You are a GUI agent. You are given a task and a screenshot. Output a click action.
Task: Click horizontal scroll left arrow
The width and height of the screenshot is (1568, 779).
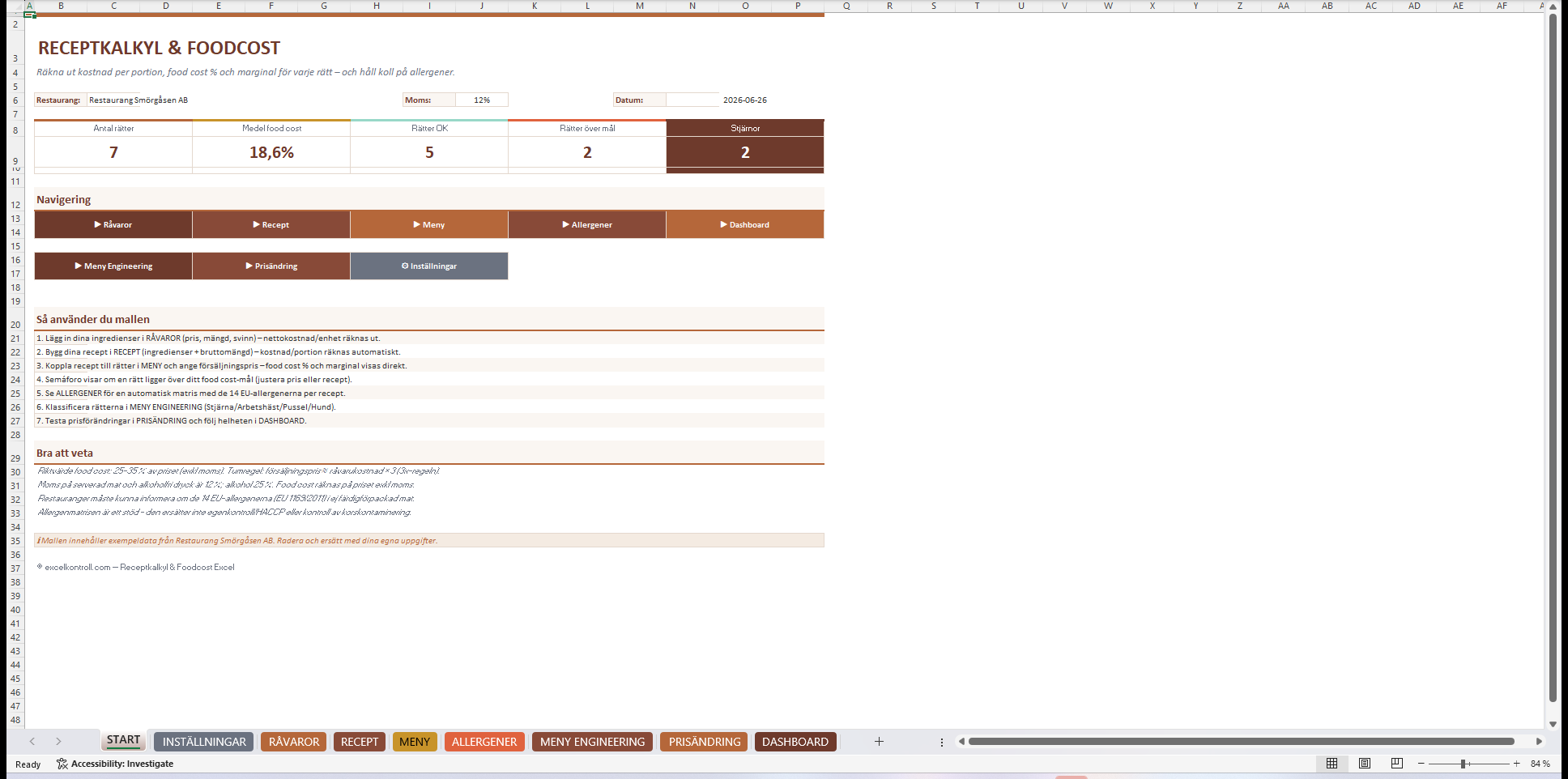[961, 742]
